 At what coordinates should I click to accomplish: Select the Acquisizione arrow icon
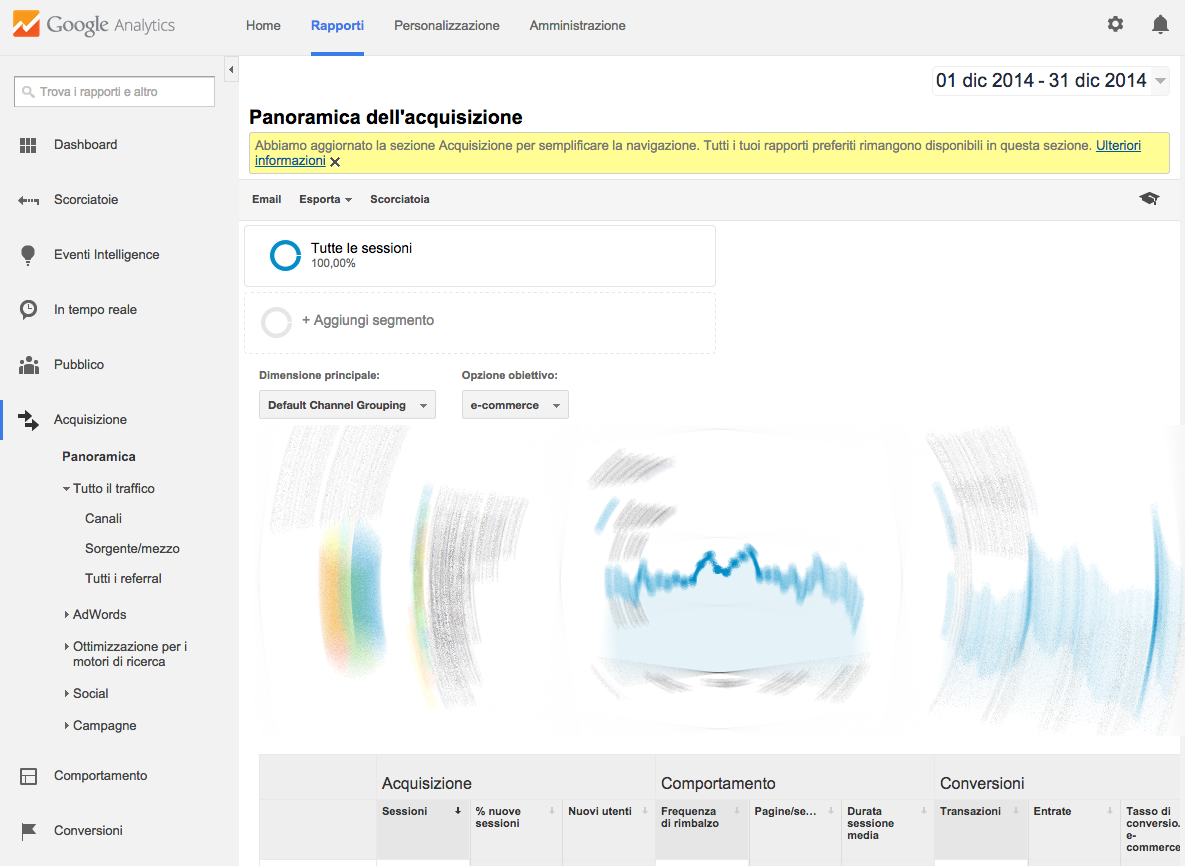click(x=28, y=419)
